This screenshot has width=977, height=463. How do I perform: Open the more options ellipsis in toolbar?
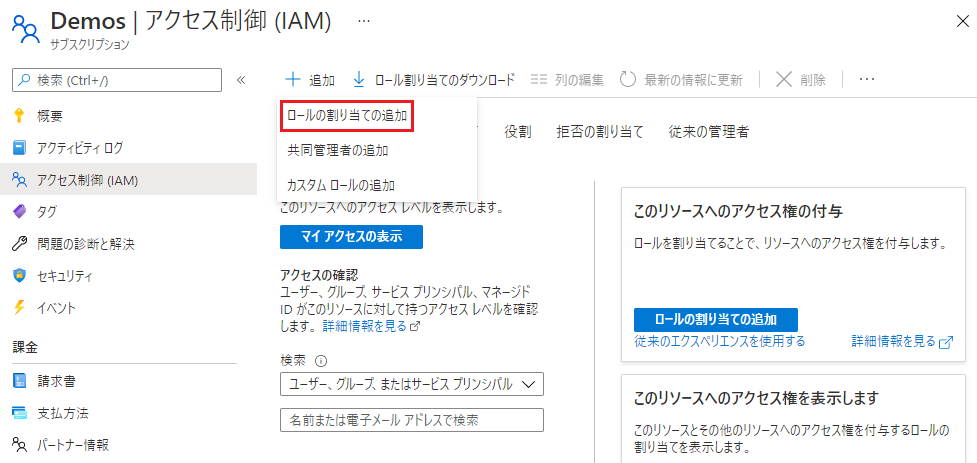[x=867, y=79]
